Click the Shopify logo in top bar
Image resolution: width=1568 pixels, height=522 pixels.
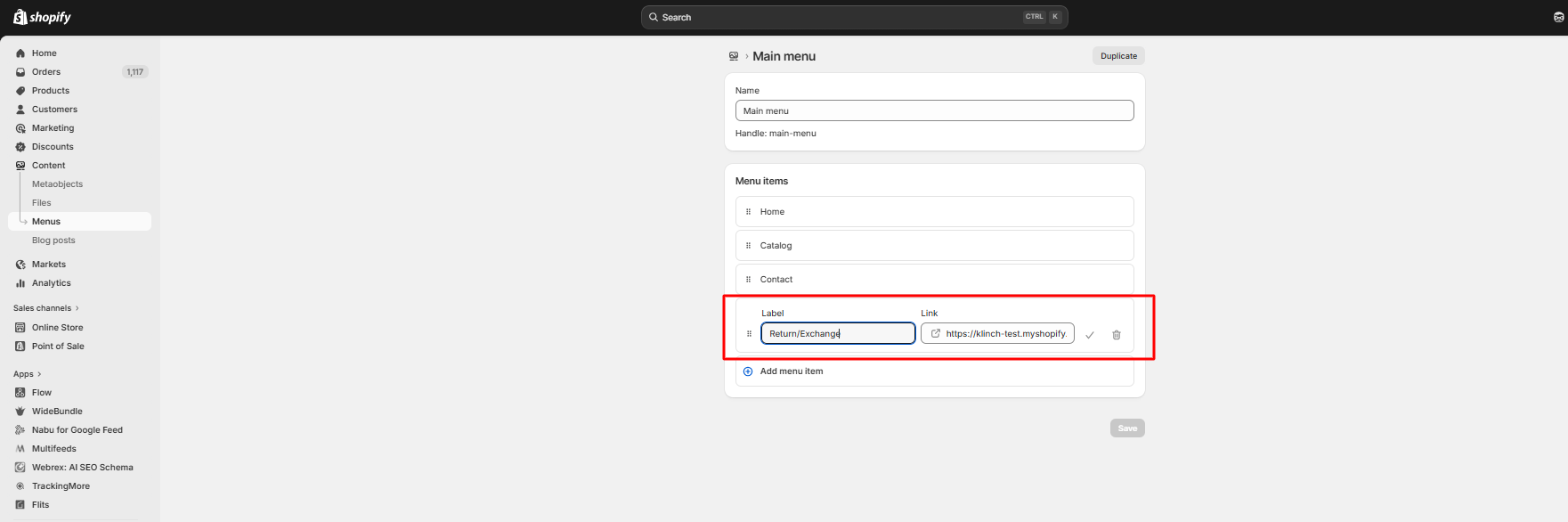pos(42,17)
